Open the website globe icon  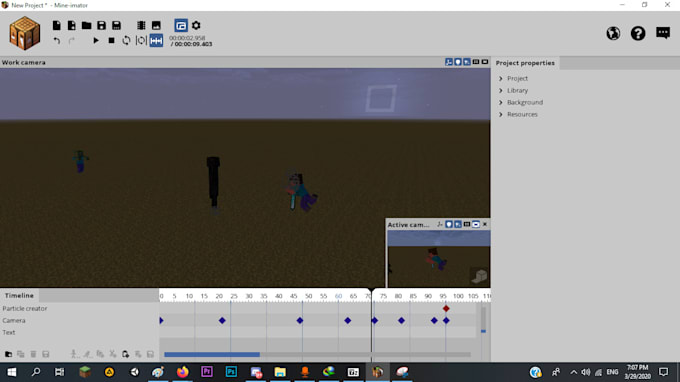613,33
